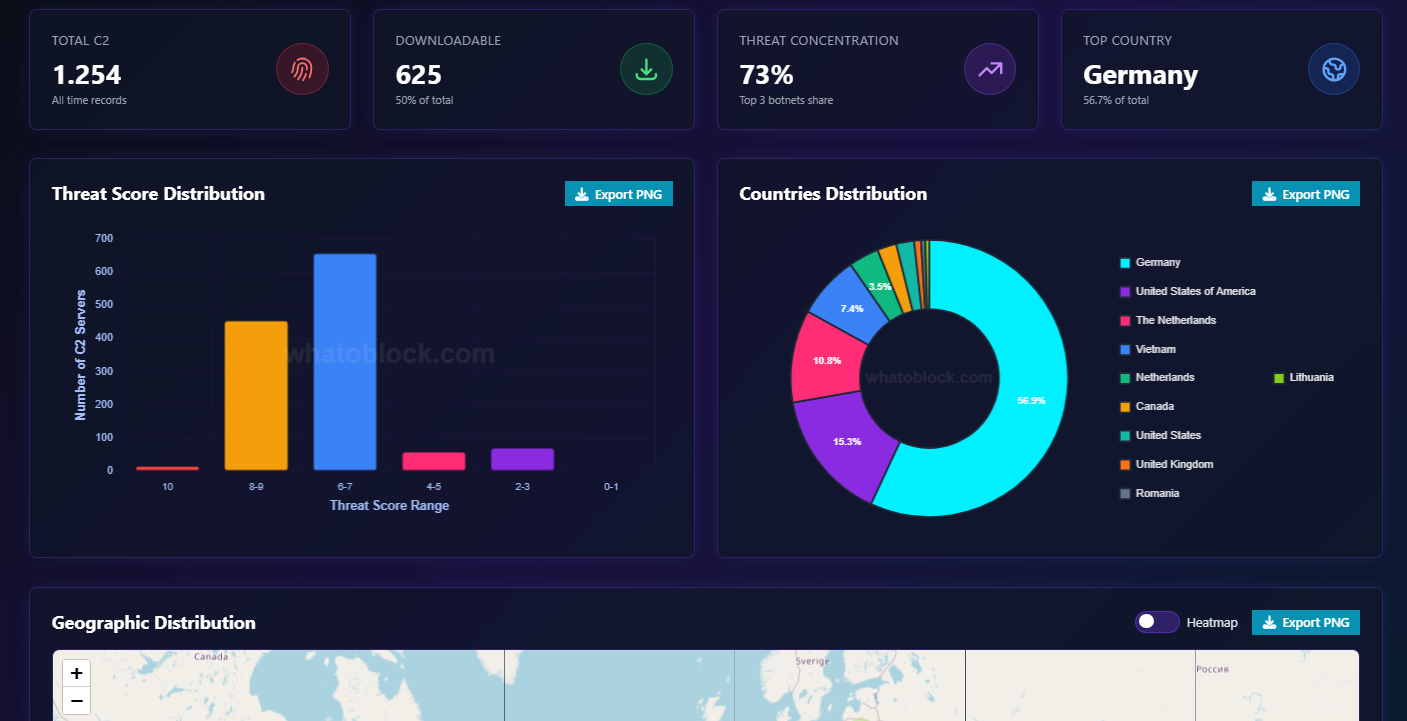The image size is (1407, 721).
Task: Enable the Heatmap toggle switch
Action: (1157, 622)
